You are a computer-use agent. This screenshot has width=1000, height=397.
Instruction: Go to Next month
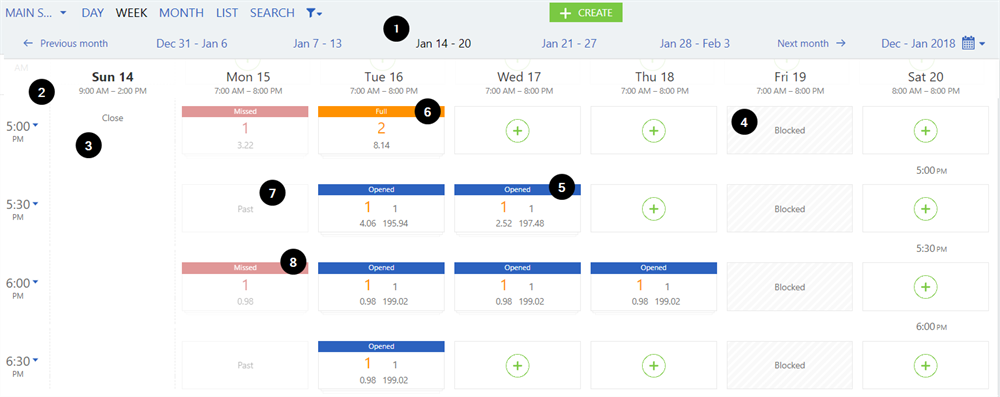(811, 43)
